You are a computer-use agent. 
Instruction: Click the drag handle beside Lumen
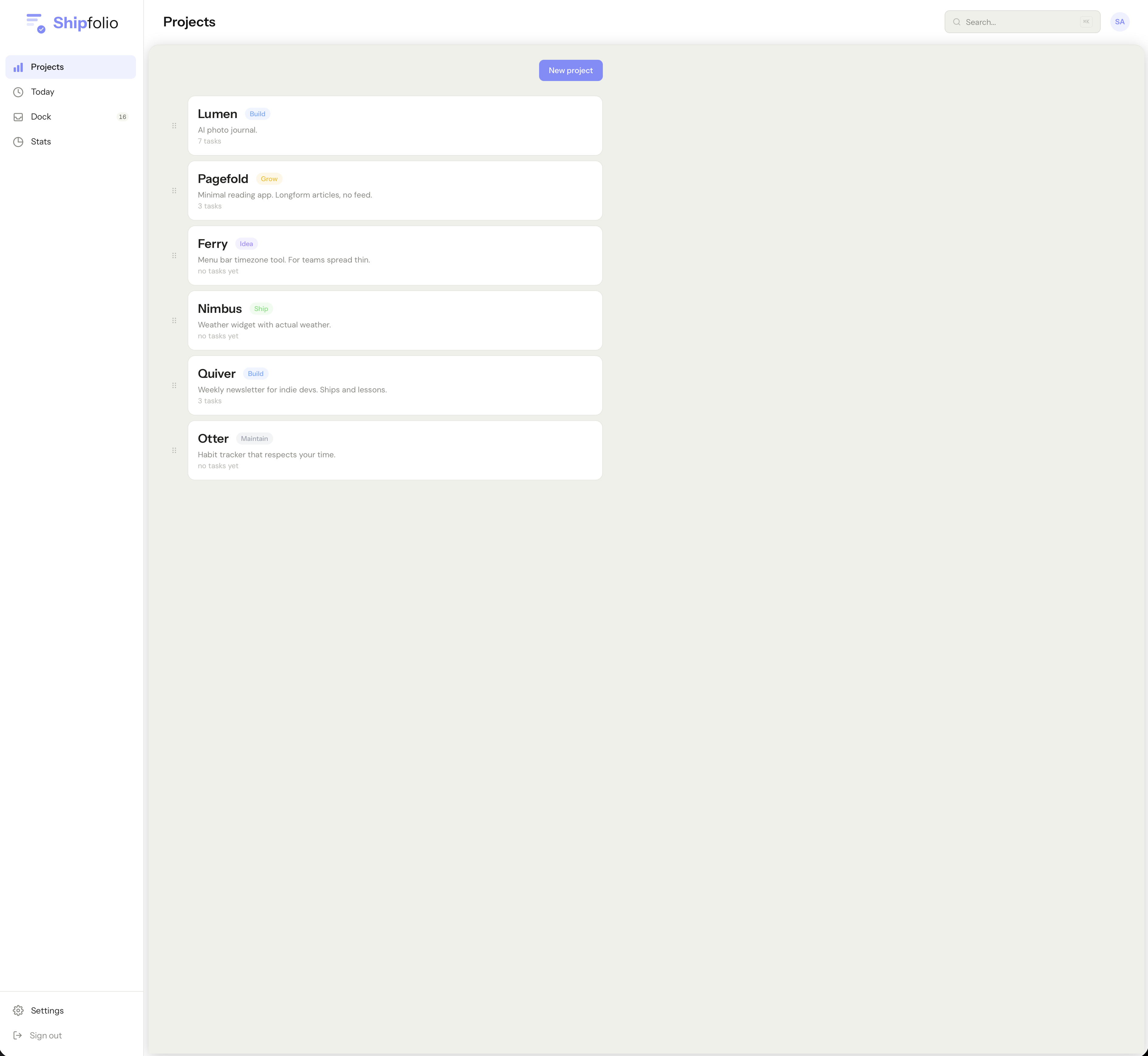[174, 126]
